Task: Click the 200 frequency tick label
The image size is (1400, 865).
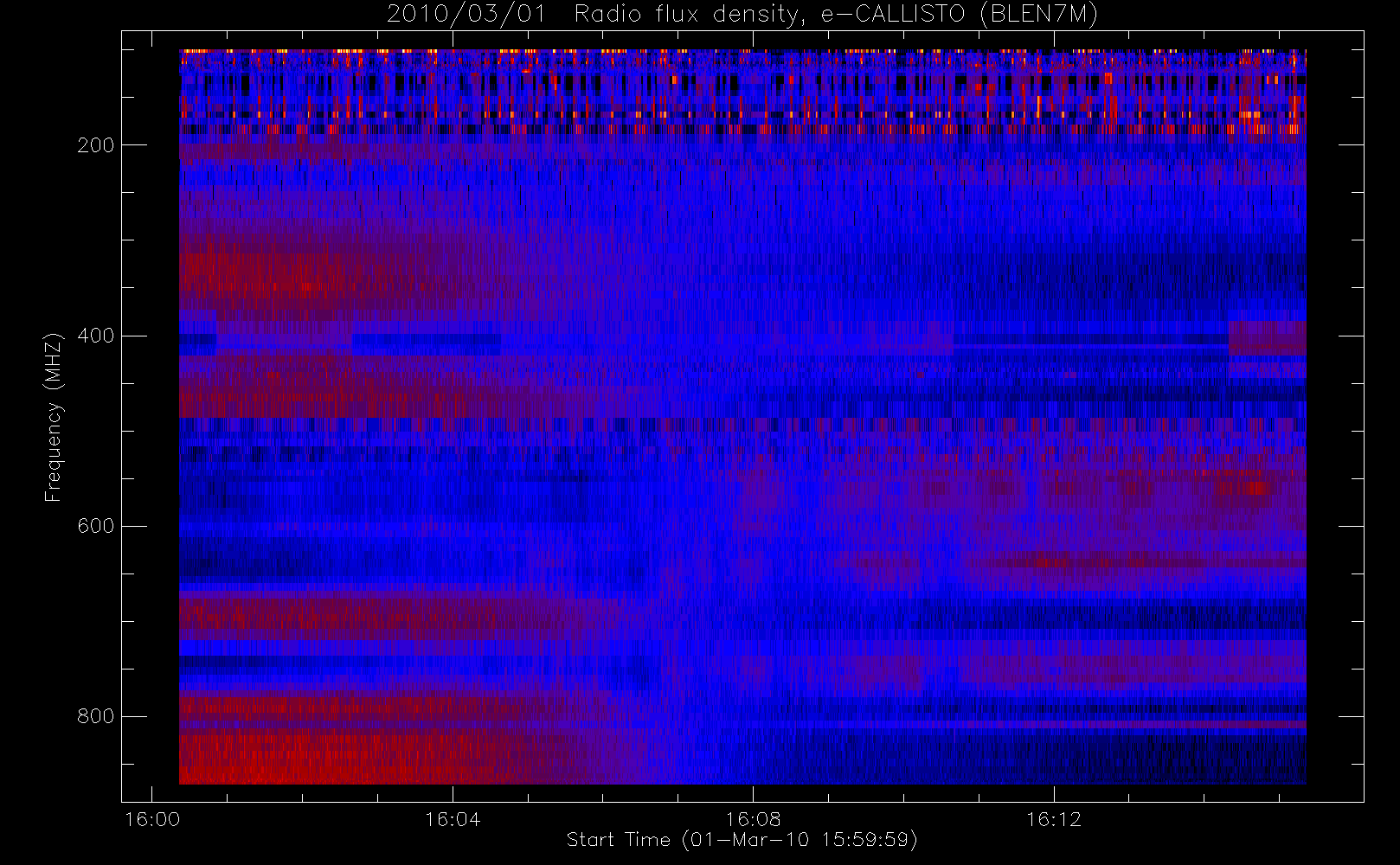Action: tap(95, 145)
